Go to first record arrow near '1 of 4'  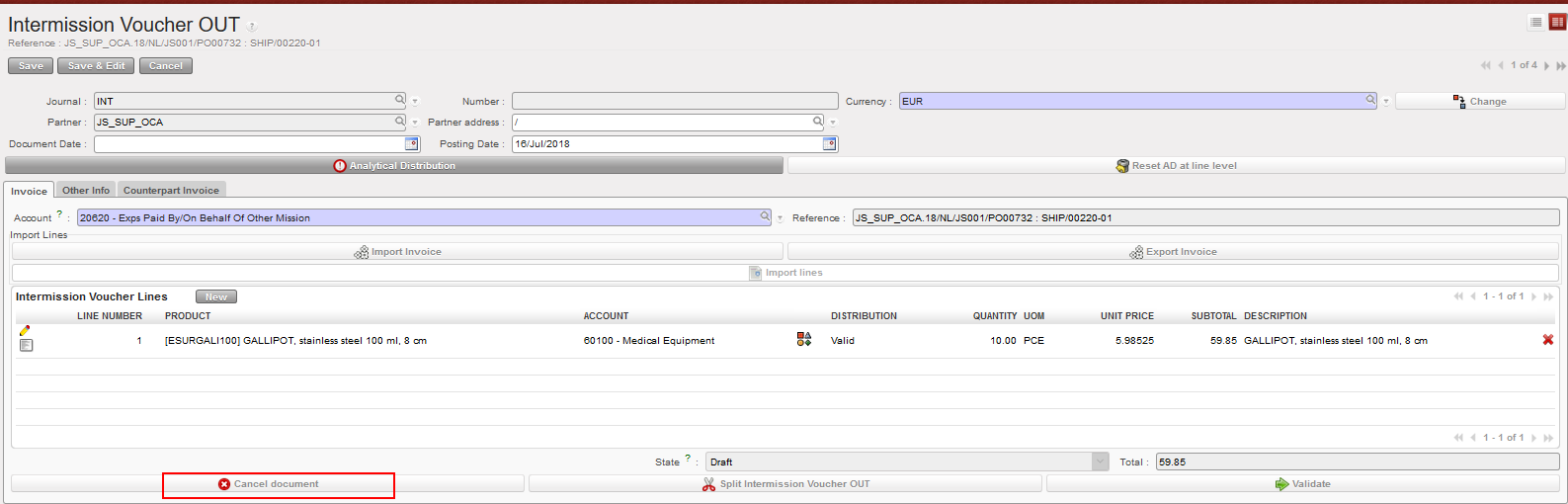(1485, 65)
